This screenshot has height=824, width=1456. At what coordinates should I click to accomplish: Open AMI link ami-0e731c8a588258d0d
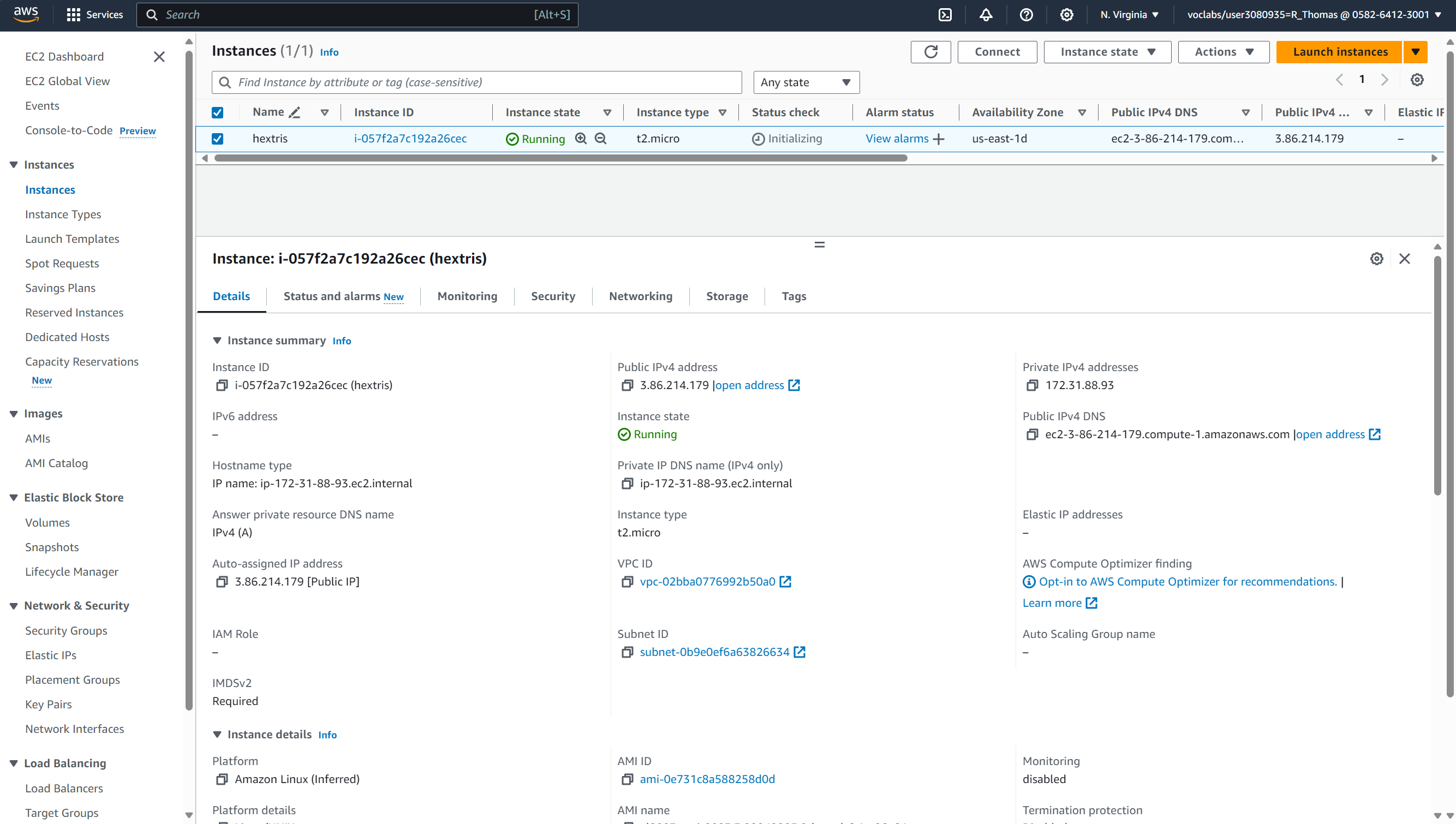pos(707,779)
